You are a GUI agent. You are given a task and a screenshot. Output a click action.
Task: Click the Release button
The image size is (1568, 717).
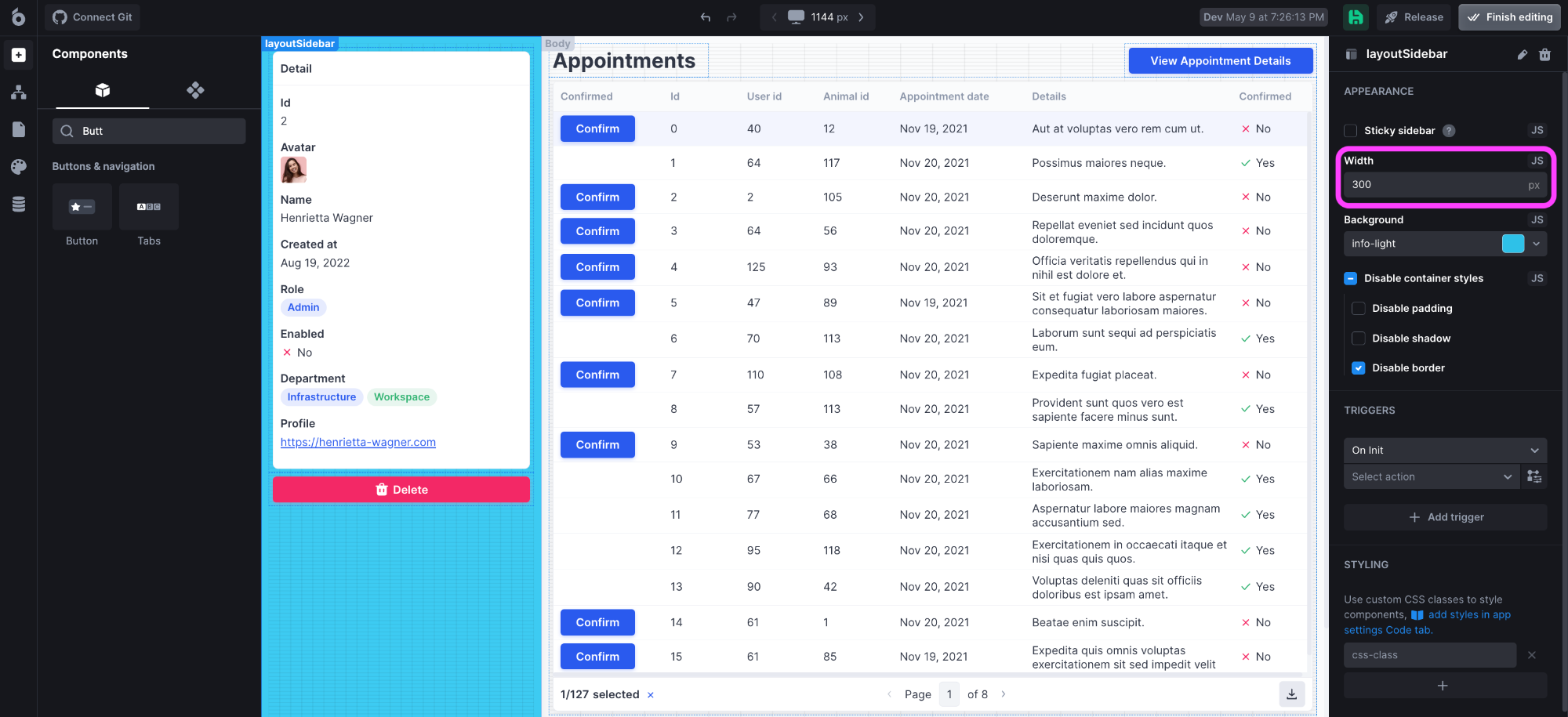click(x=1414, y=16)
